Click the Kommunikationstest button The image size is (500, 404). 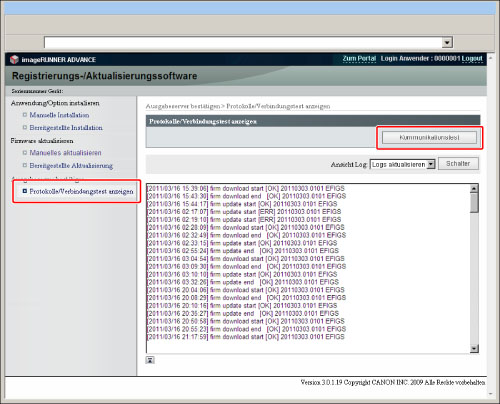pos(429,137)
